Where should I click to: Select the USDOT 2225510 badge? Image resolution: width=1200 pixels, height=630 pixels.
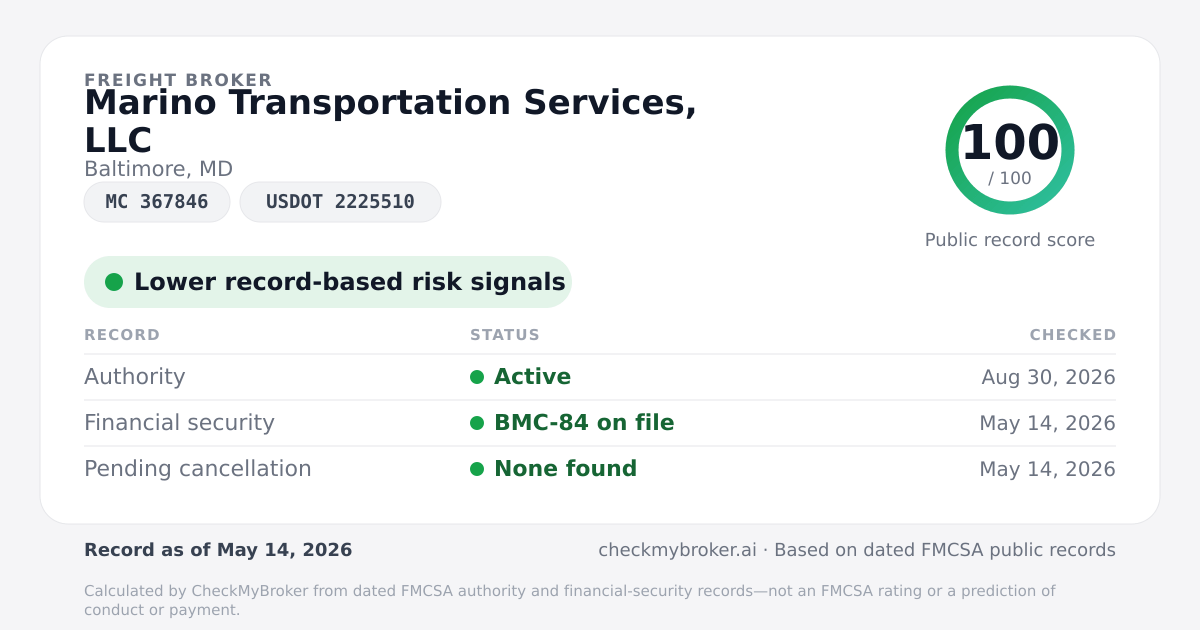point(340,202)
